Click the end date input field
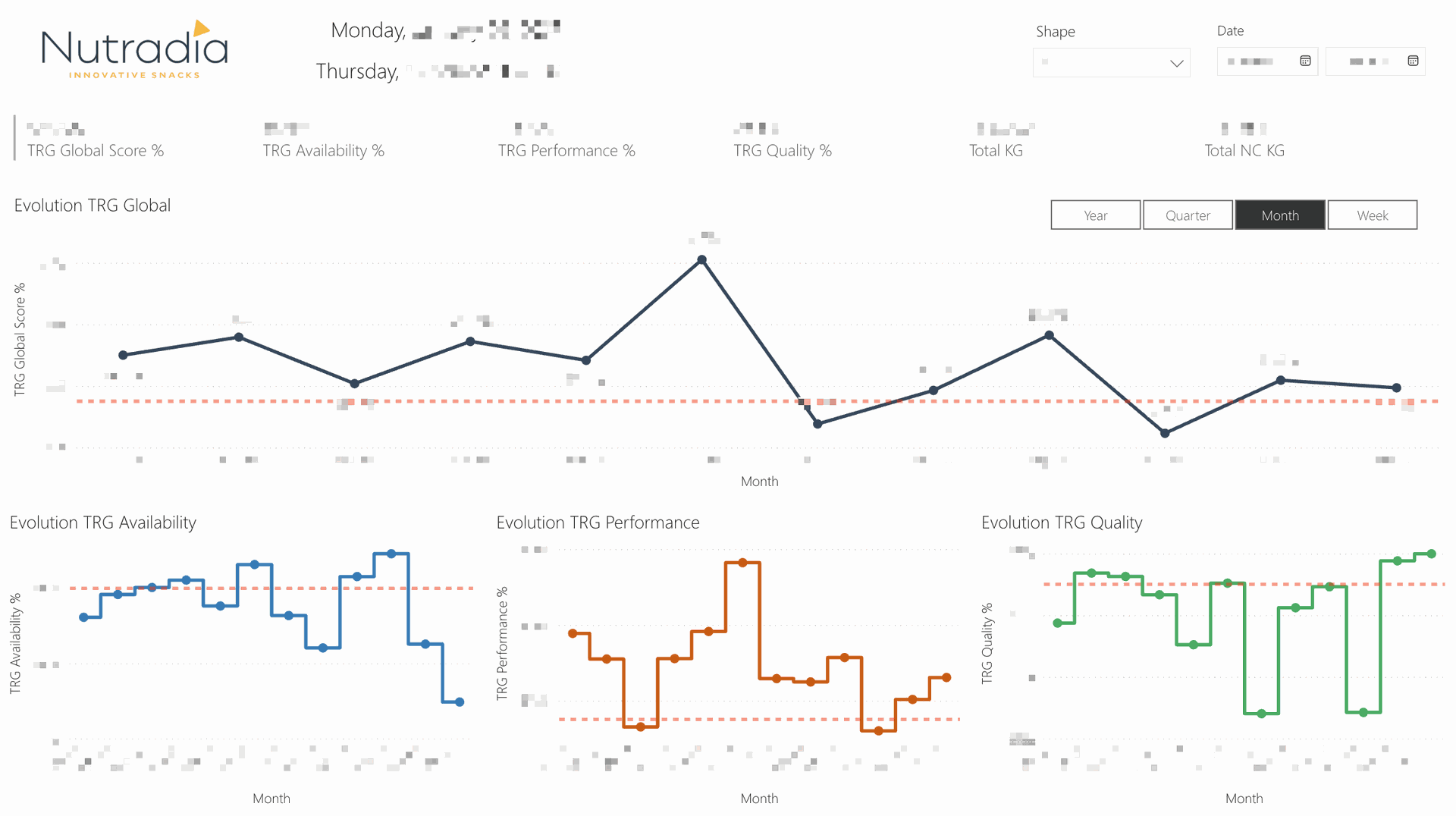 pos(1367,61)
